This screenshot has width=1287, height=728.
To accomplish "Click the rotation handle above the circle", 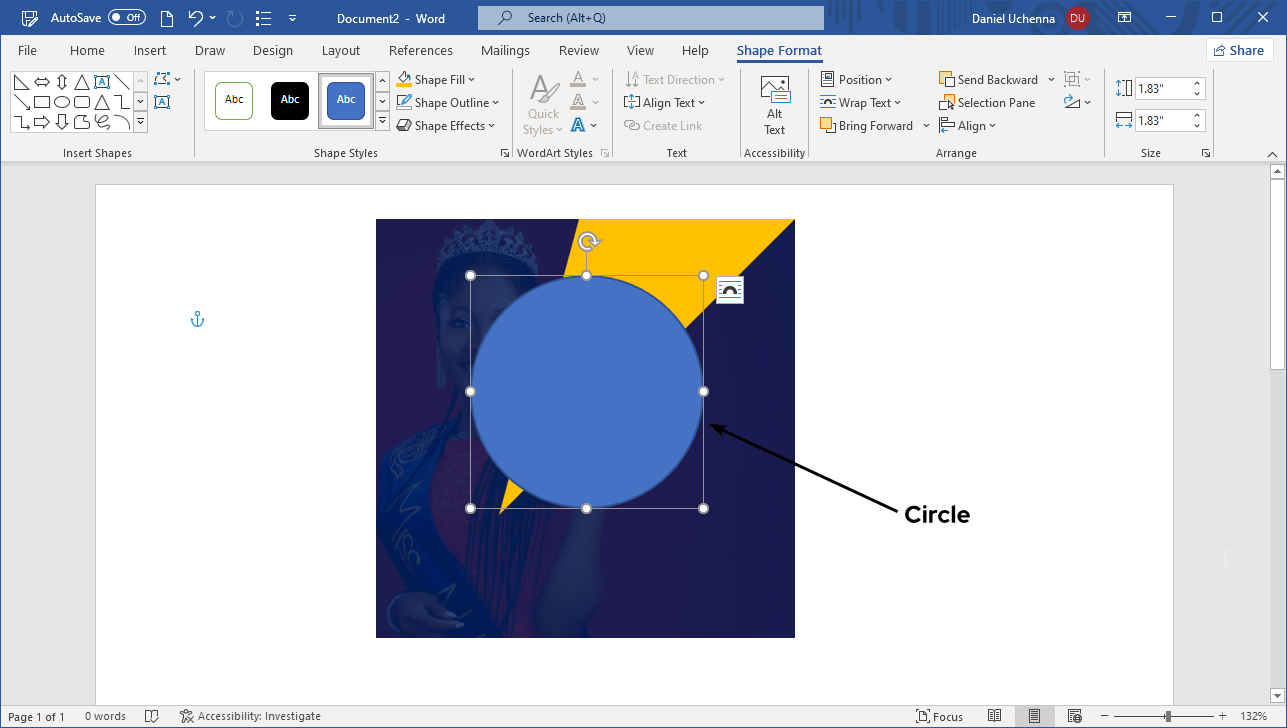I will (x=589, y=241).
